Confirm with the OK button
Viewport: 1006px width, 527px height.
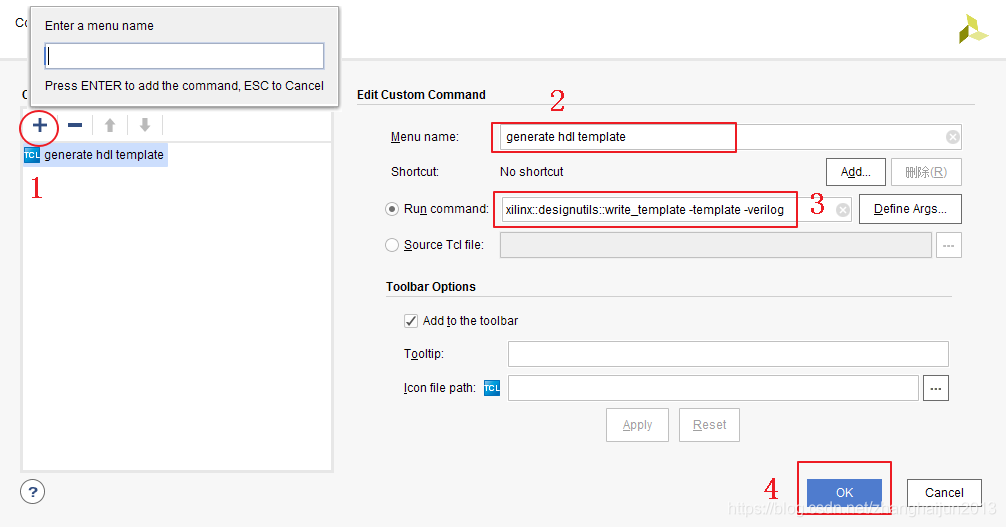[844, 492]
